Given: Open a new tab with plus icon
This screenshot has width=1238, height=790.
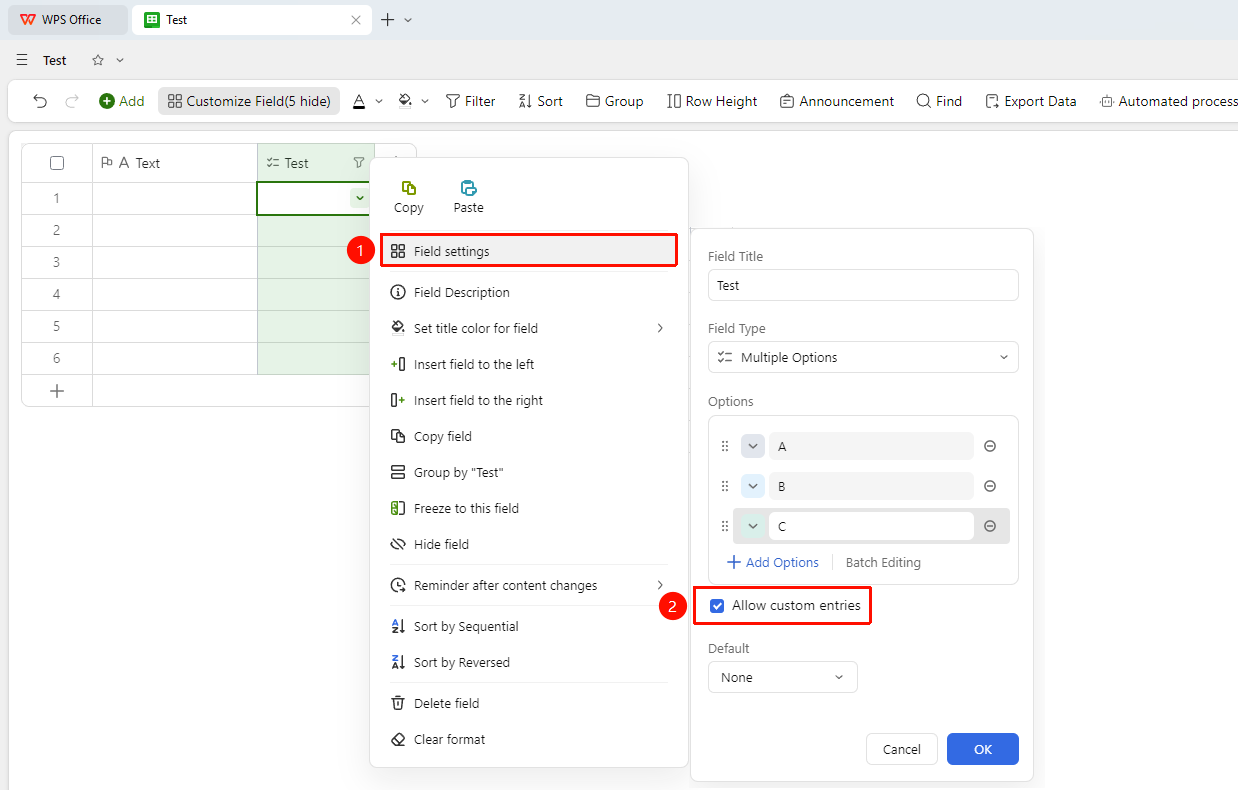Looking at the screenshot, I should (x=388, y=20).
